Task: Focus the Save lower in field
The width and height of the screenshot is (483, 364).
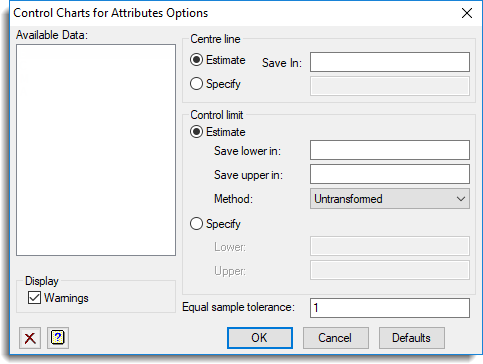Action: pyautogui.click(x=390, y=150)
